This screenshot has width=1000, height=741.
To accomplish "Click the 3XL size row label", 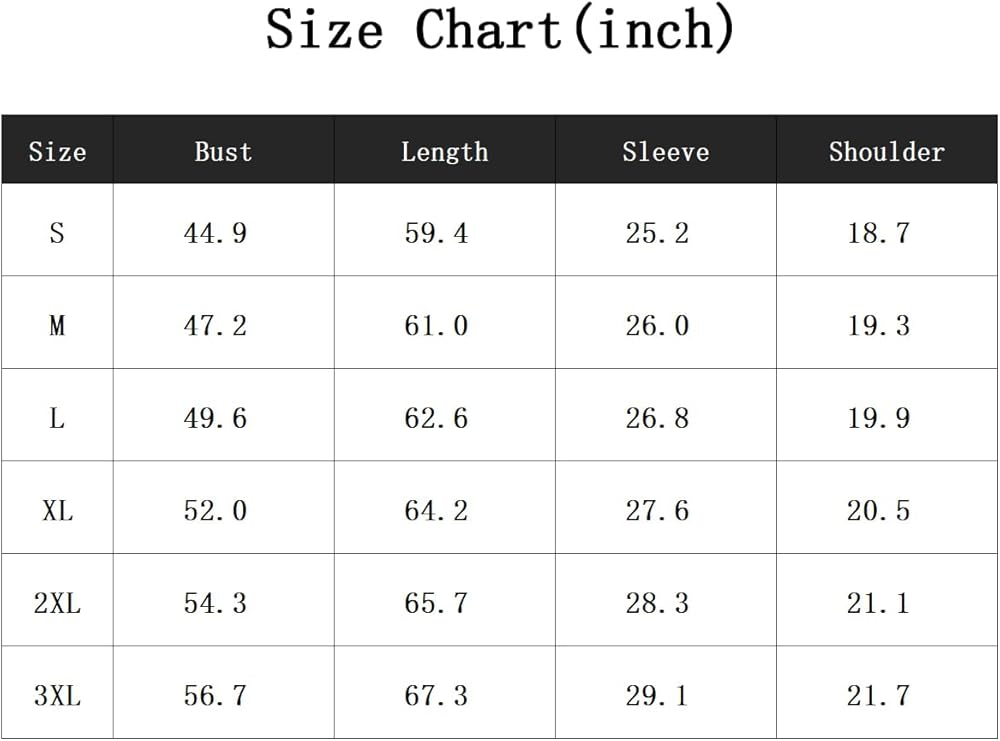I will click(x=57, y=696).
